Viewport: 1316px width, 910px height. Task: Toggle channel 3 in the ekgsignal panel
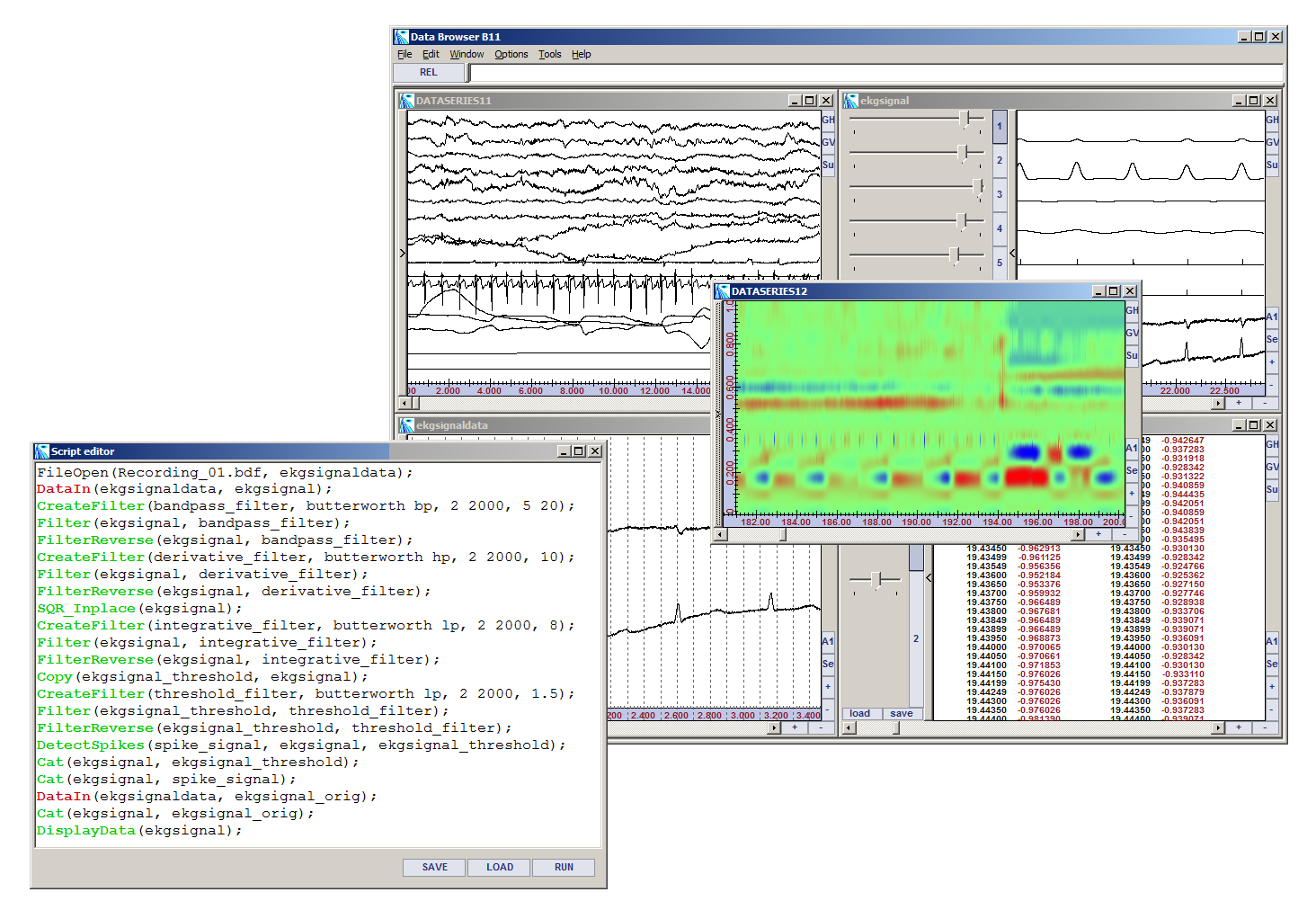1000,194
